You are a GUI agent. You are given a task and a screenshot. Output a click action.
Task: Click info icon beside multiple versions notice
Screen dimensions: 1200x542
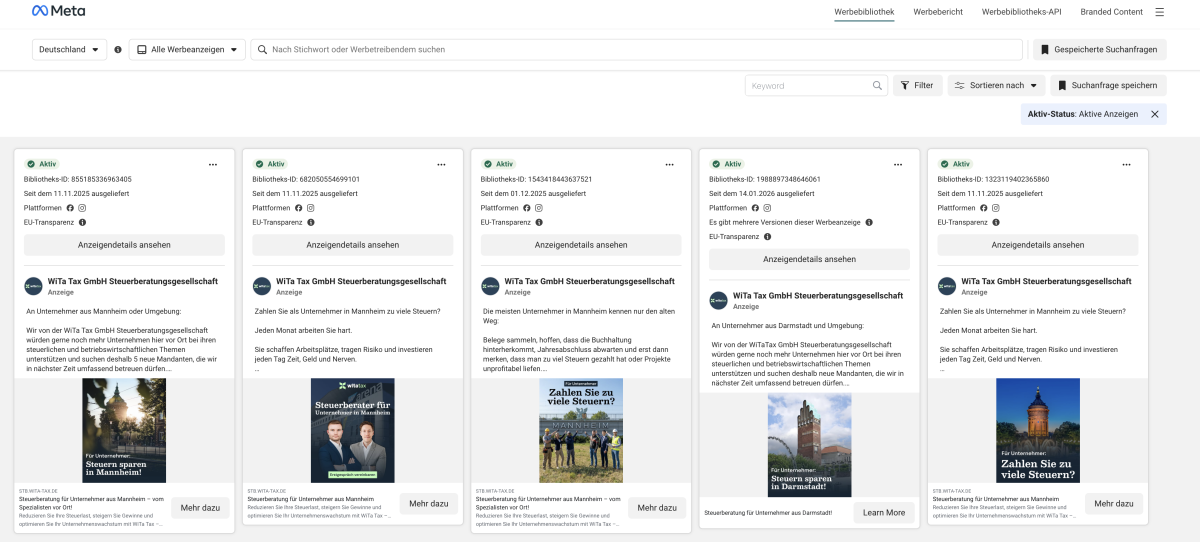coord(868,222)
